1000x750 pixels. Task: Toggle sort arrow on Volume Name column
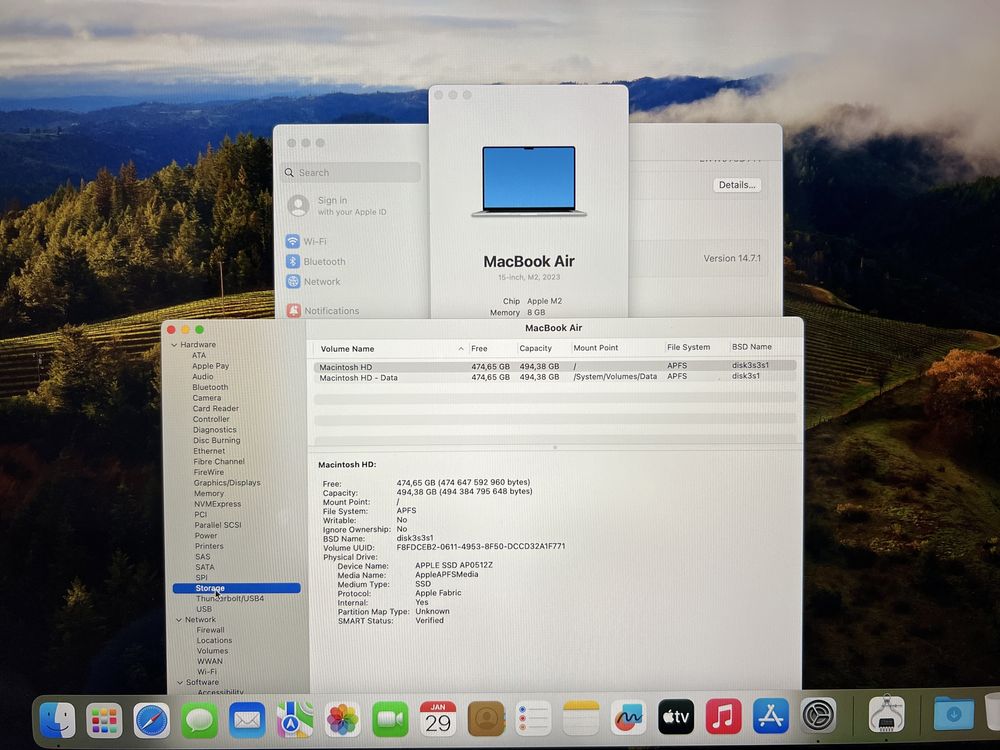tap(460, 349)
